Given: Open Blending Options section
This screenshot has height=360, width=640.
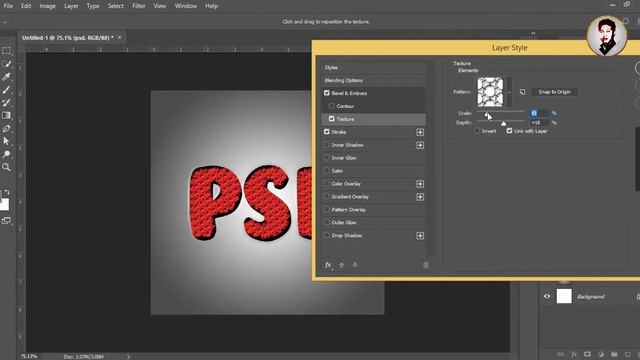Looking at the screenshot, I should [373, 80].
